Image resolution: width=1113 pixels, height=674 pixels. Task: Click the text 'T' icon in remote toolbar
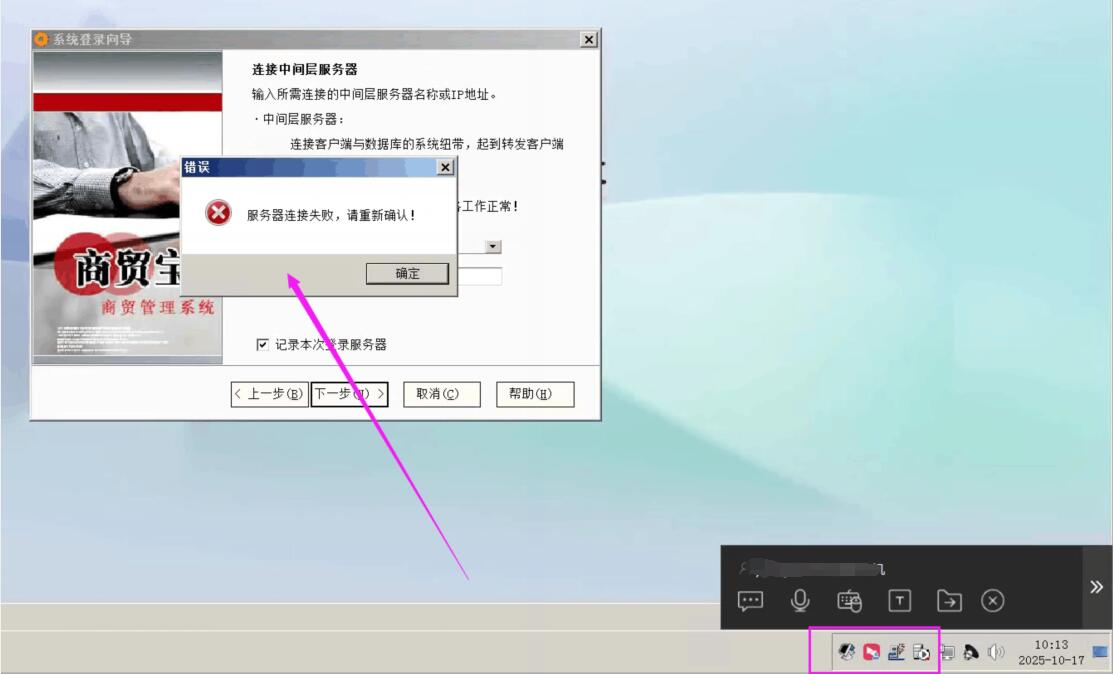coord(900,600)
